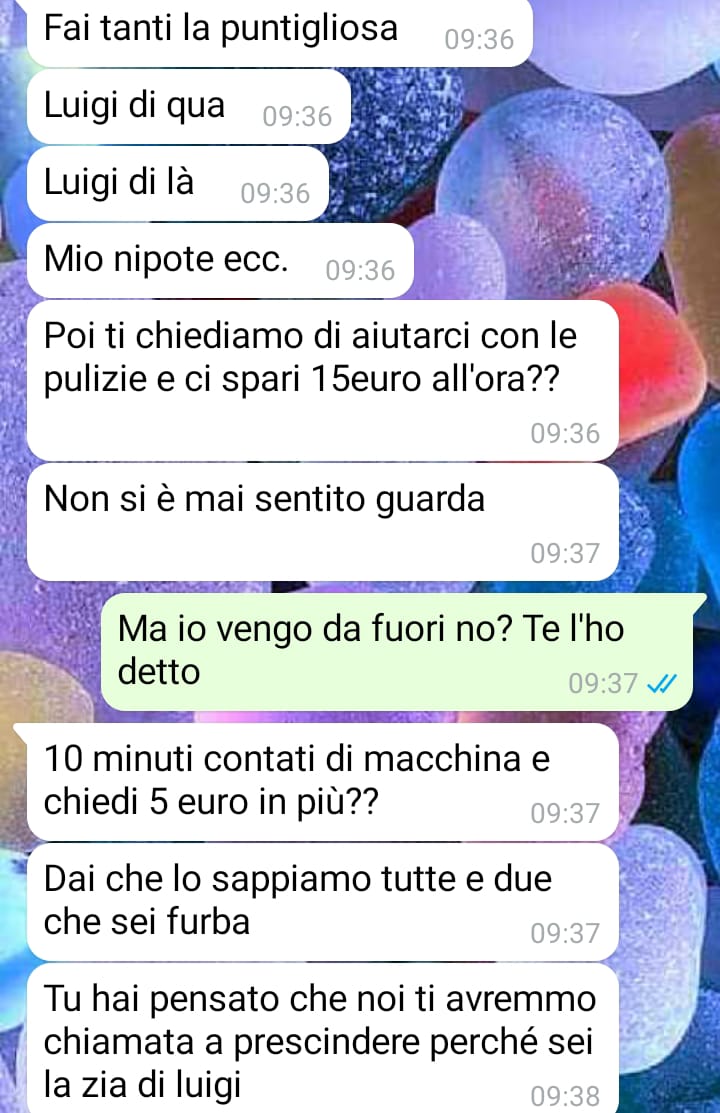The width and height of the screenshot is (720, 1113).
Task: Select the message 'Fai tanti la puntigliosa'
Action: tap(279, 32)
